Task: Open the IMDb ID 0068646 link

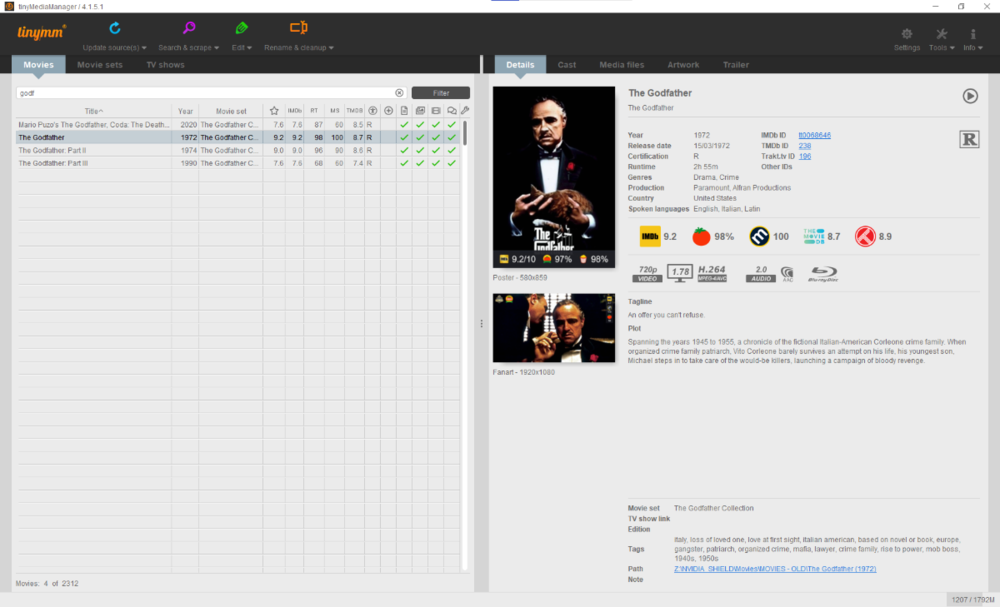Action: pos(816,134)
